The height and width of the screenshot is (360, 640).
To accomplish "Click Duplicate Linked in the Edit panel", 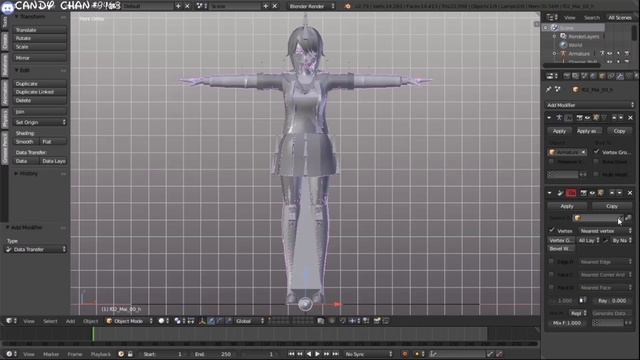I will tap(40, 92).
